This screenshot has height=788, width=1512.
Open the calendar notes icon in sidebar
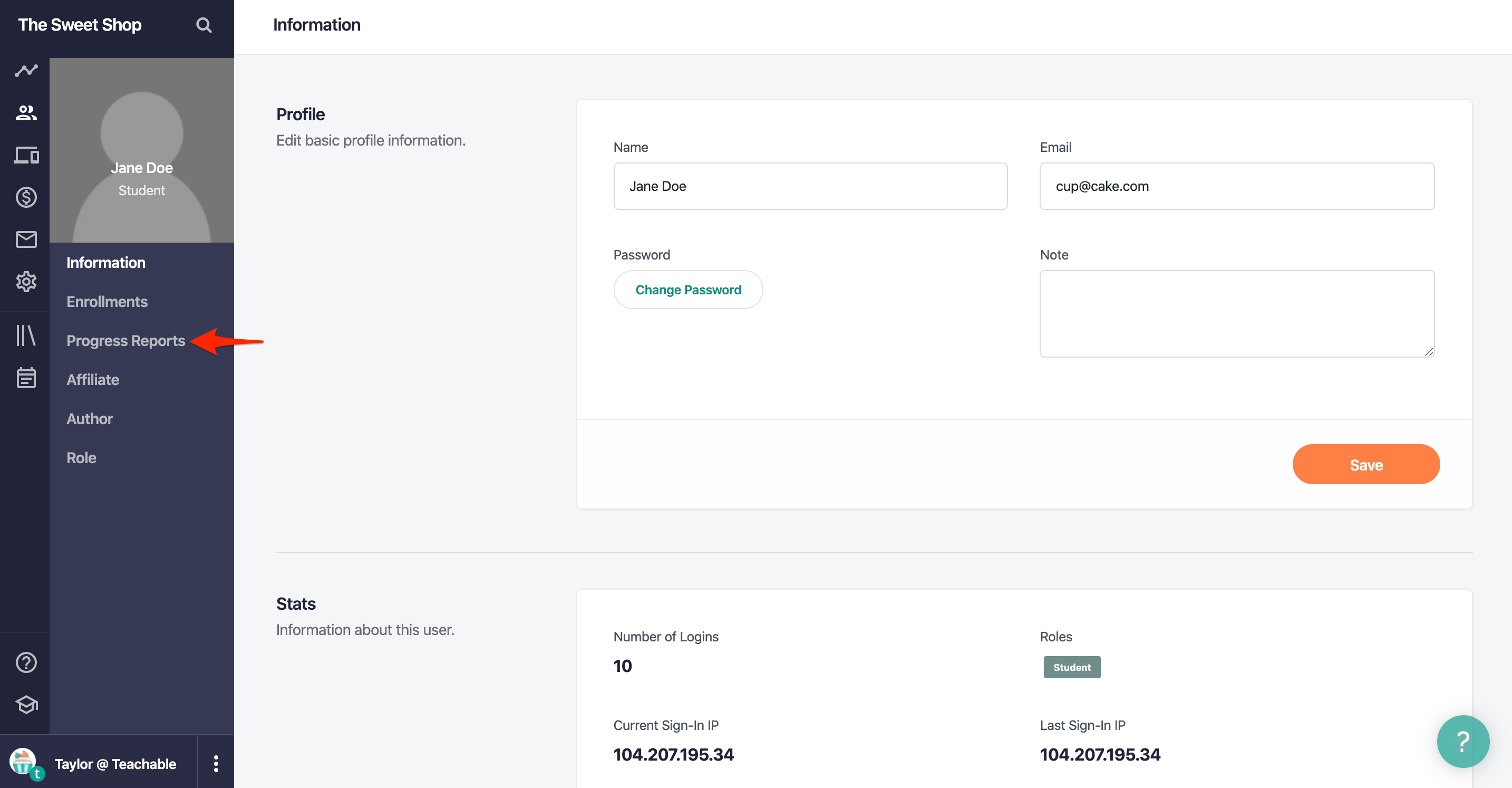click(26, 378)
